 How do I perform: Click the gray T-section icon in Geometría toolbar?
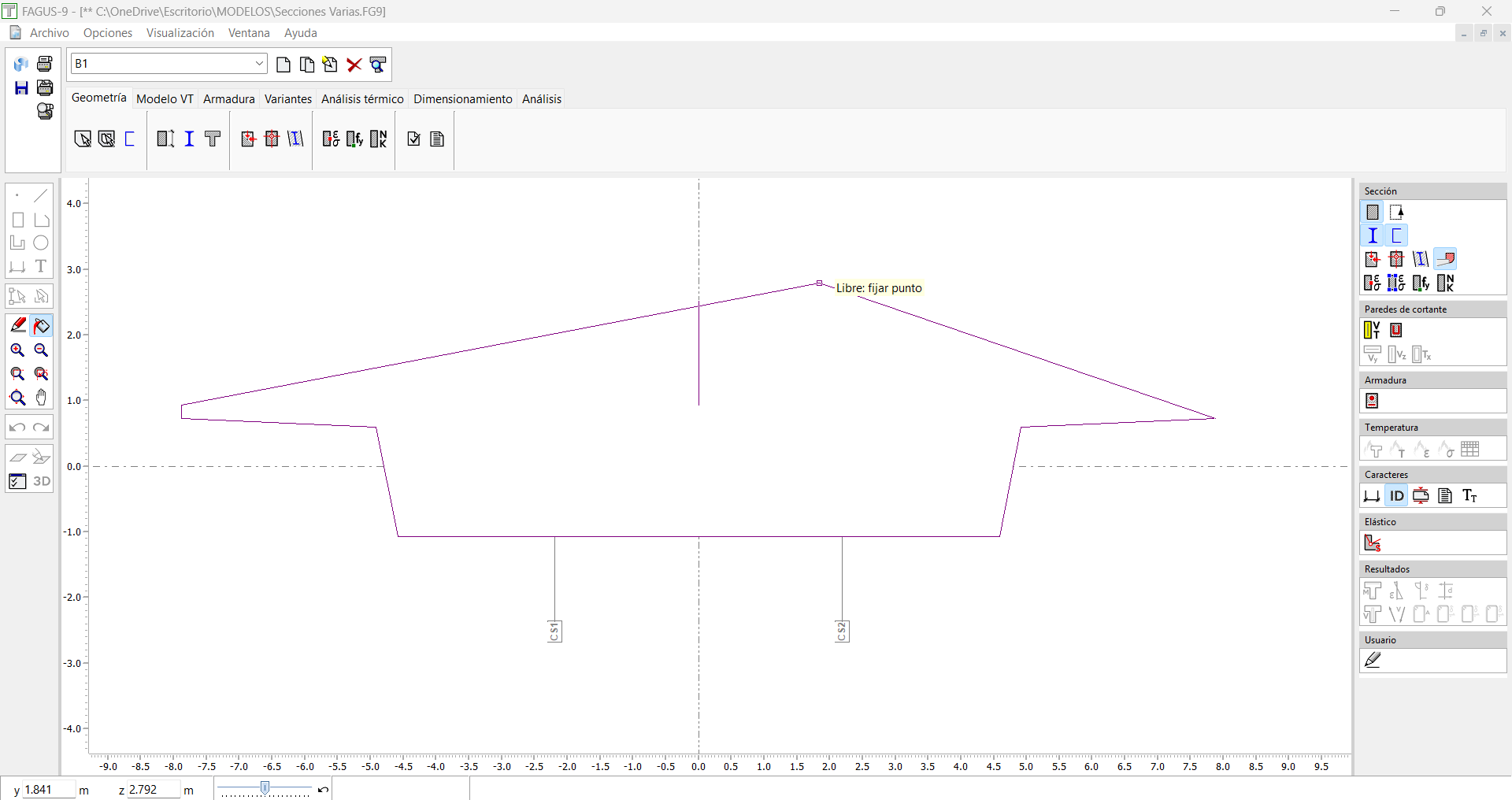213,139
